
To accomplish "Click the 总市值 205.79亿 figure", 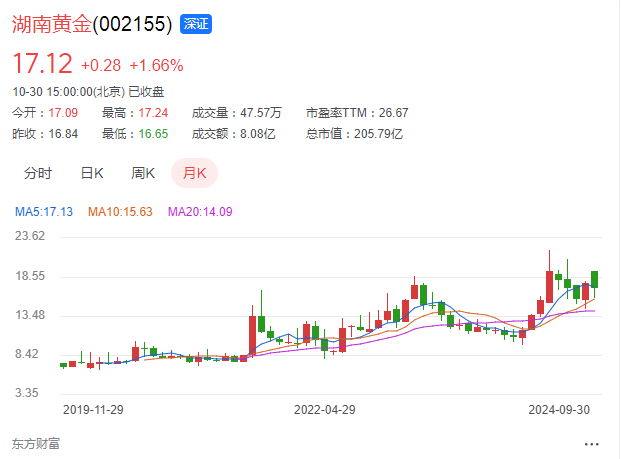I will [x=354, y=134].
